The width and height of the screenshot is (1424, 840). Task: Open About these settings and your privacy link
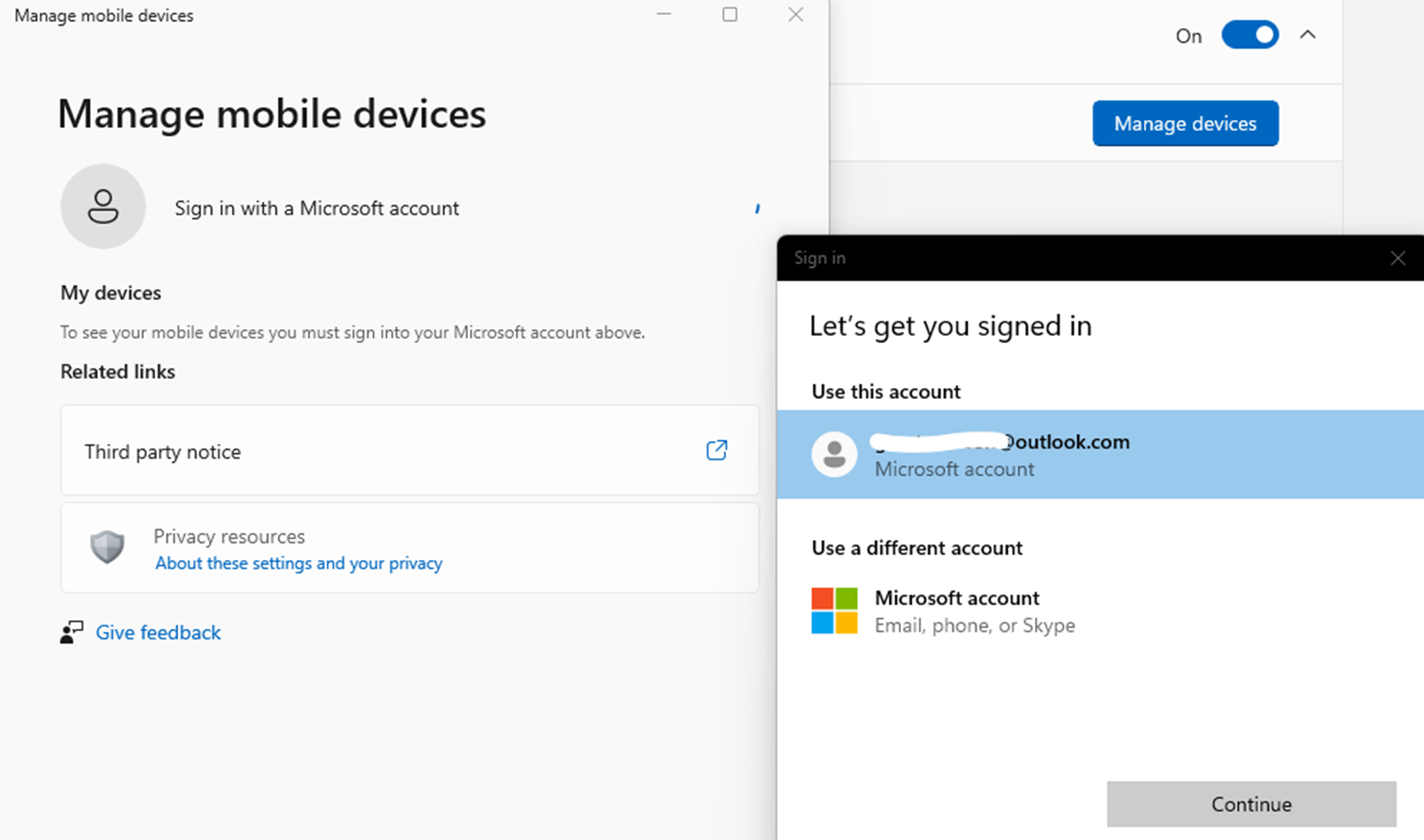pyautogui.click(x=299, y=563)
